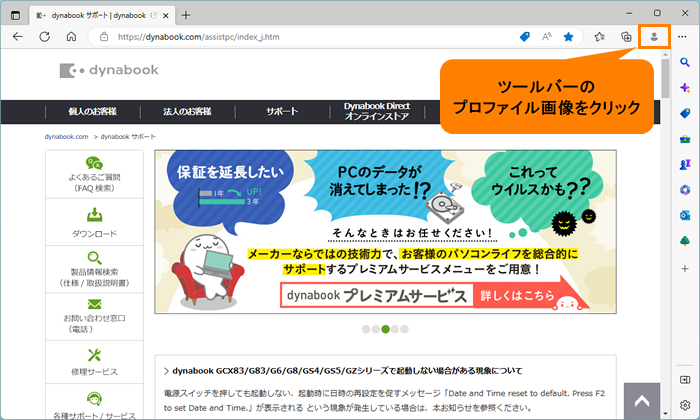Screen dimensions: 700x420
Task: Open よくあるご質問 FAQ検索
Action: pyautogui.click(x=94, y=175)
